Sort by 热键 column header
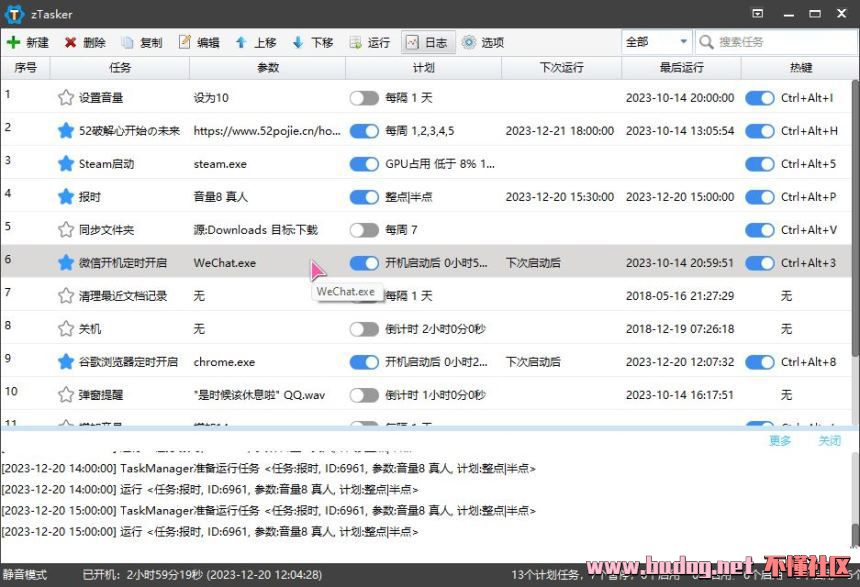 pyautogui.click(x=800, y=67)
